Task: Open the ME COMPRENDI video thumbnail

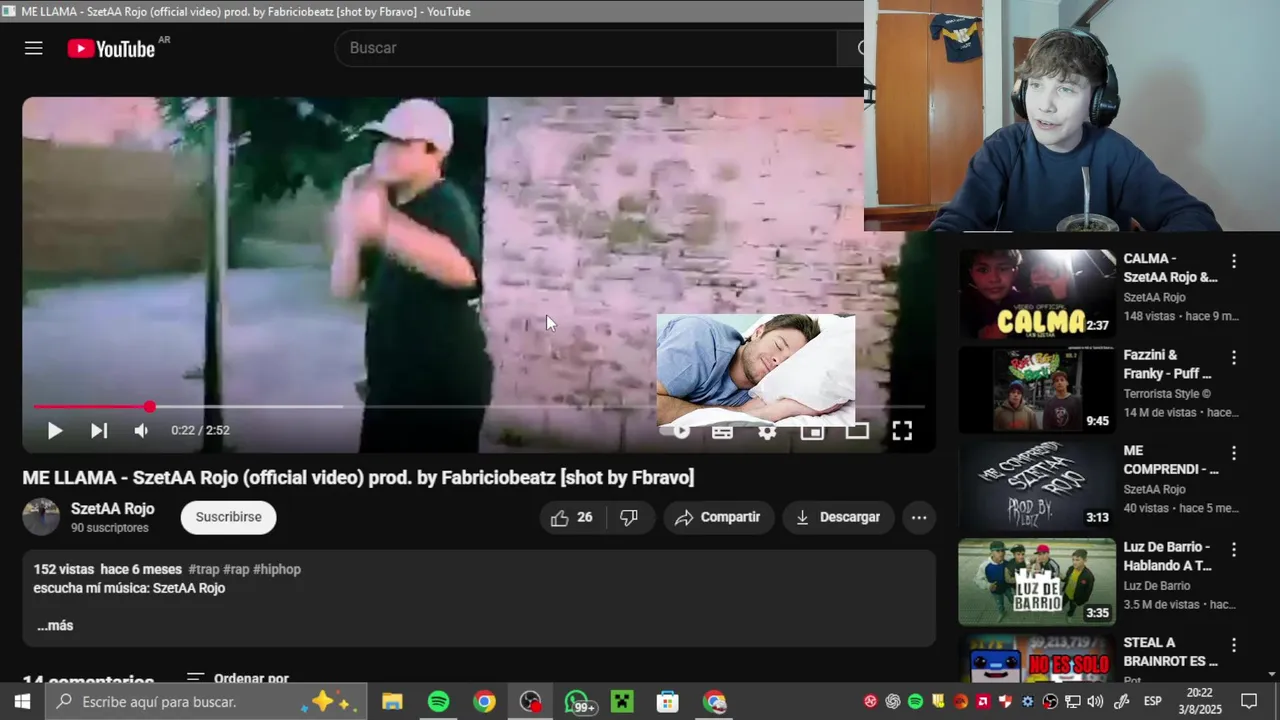Action: click(x=1037, y=486)
